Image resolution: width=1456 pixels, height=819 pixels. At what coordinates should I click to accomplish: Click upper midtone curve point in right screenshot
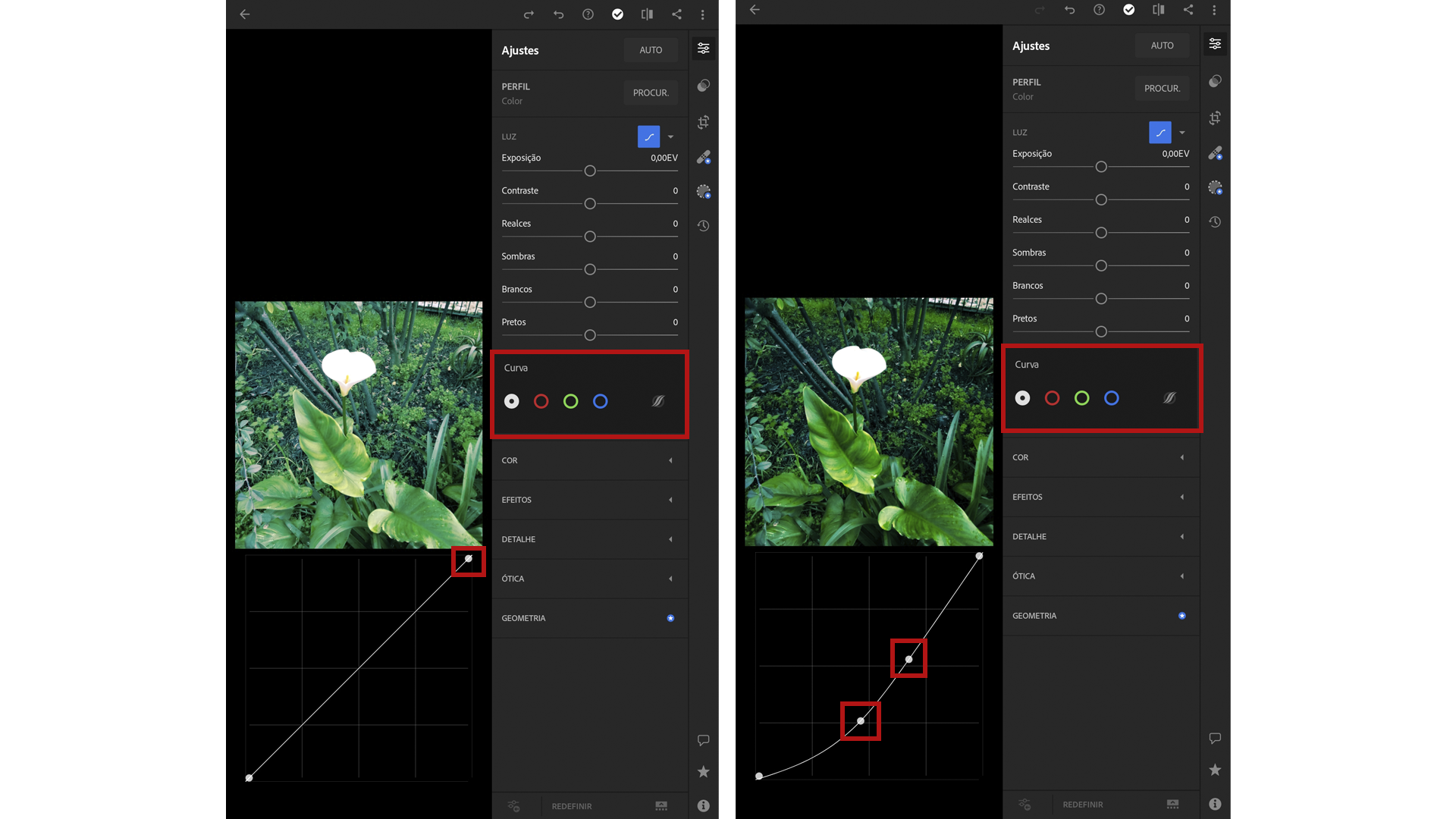tap(908, 659)
